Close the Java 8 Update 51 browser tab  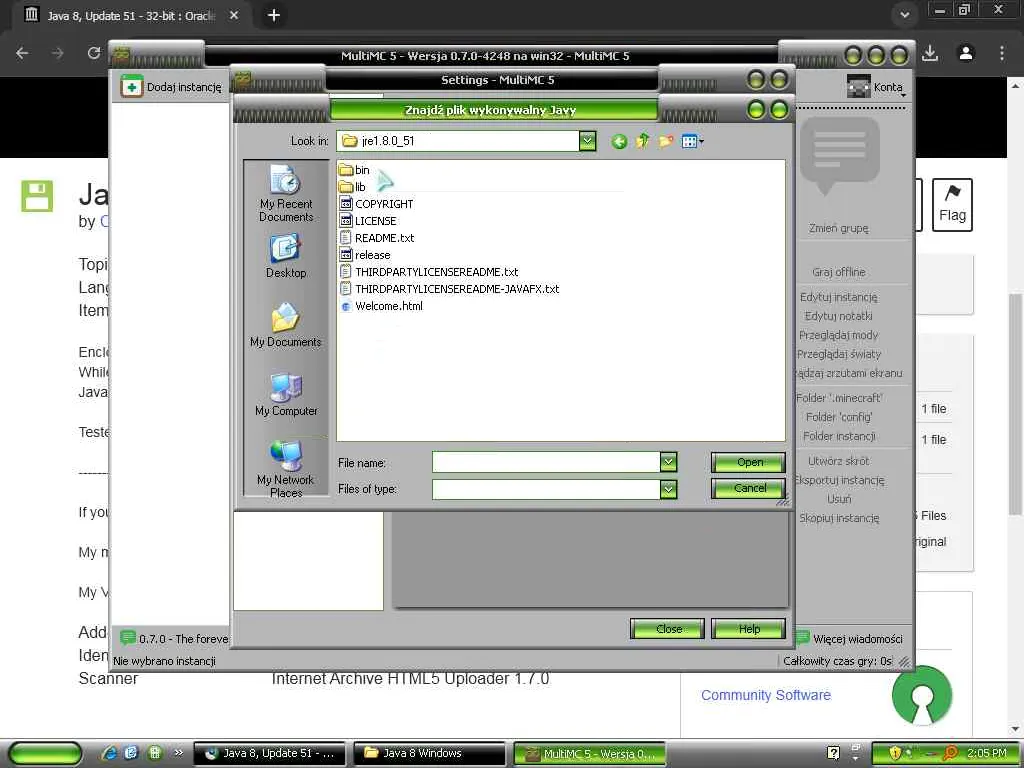234,16
